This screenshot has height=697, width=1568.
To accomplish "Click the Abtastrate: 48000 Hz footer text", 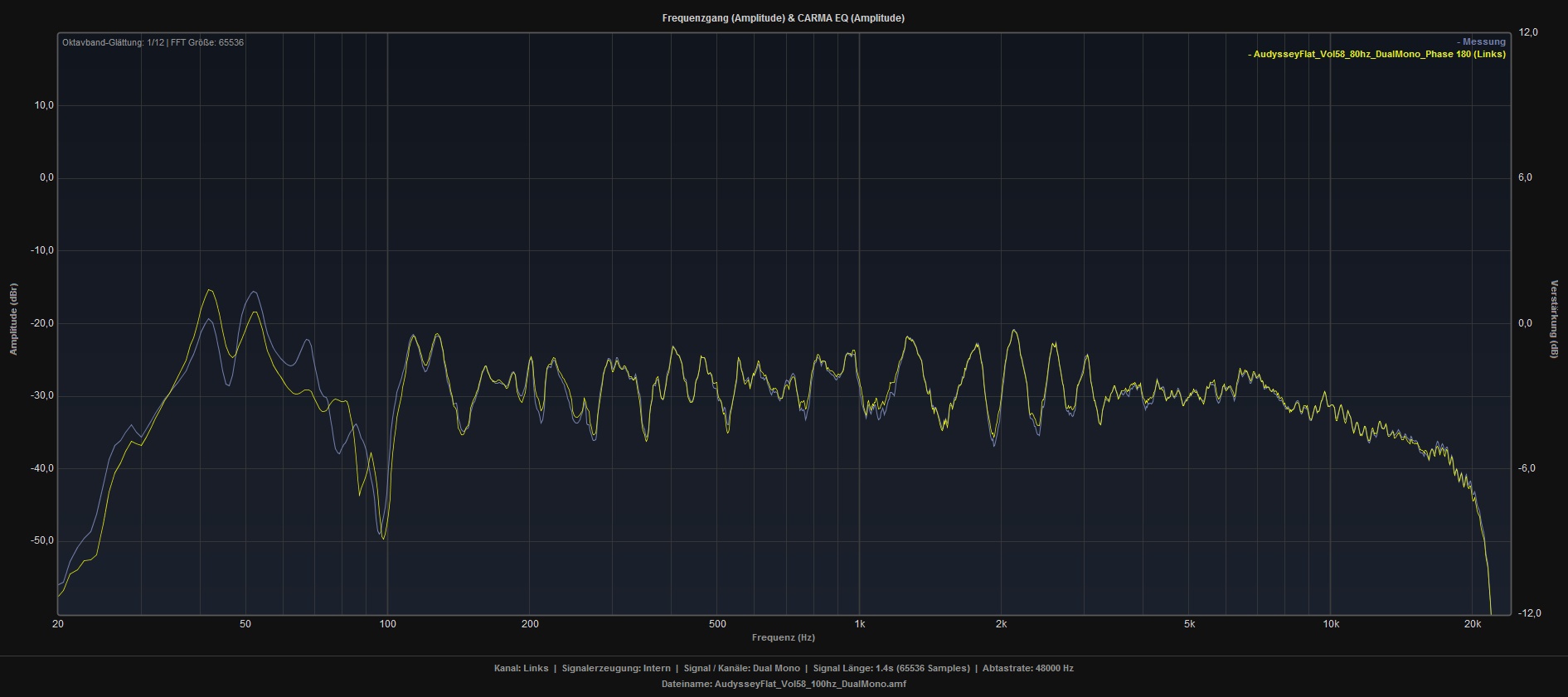I will pyautogui.click(x=1027, y=668).
